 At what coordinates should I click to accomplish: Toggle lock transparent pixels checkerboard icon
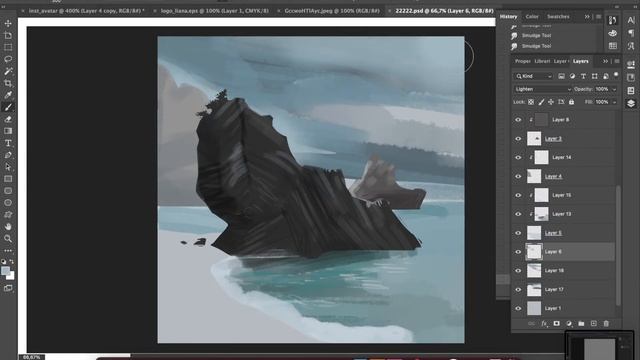tap(531, 102)
